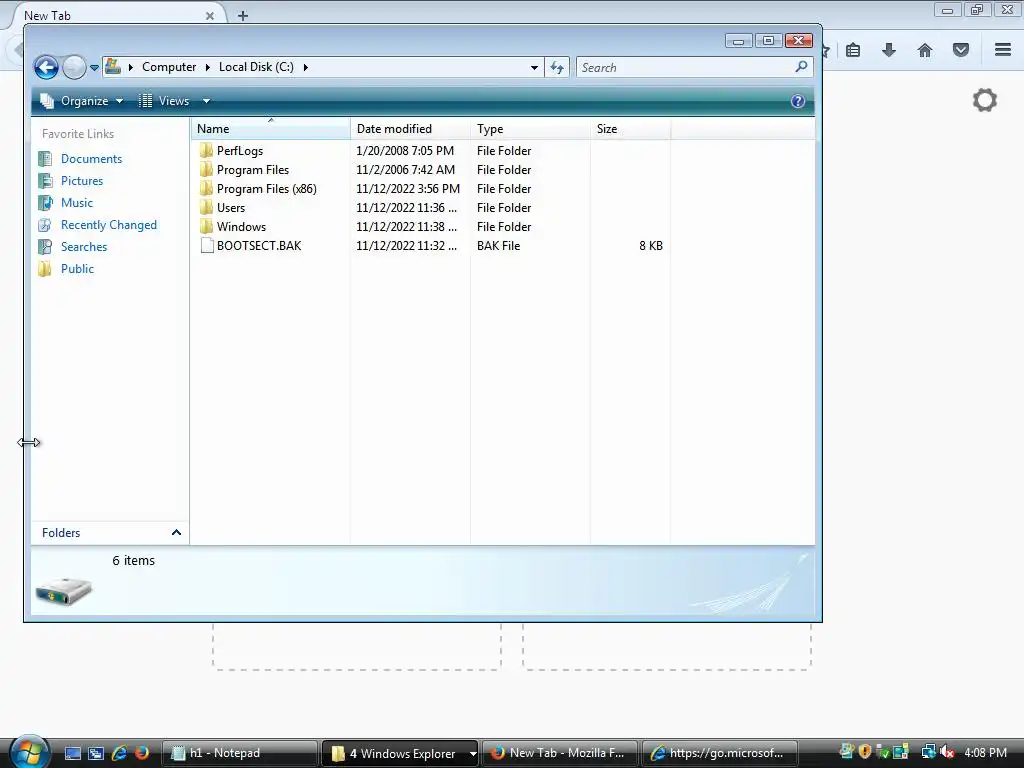This screenshot has height=768, width=1024.
Task: Click the 8 KB size cell
Action: (650, 246)
